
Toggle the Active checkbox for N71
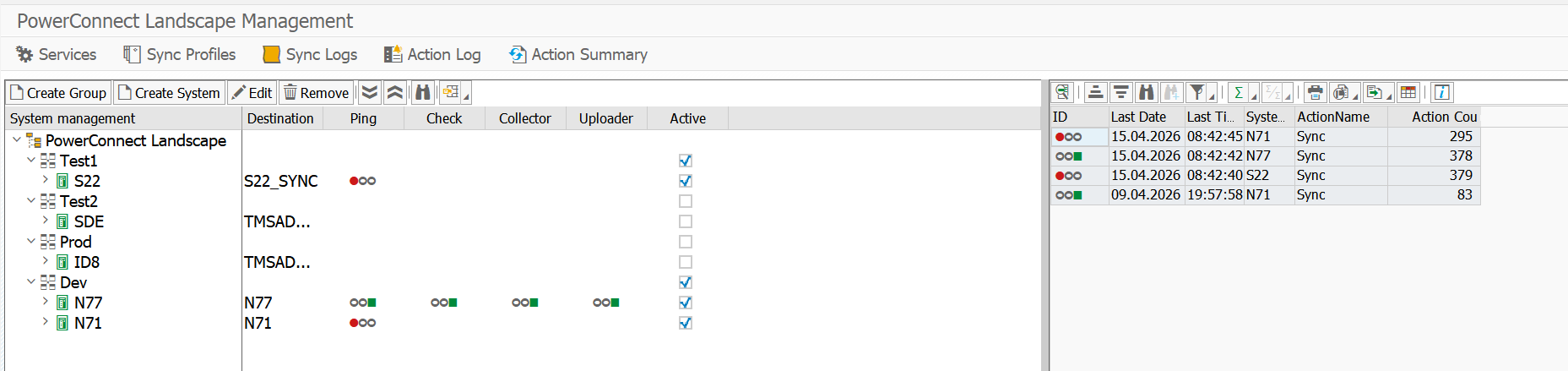click(686, 323)
